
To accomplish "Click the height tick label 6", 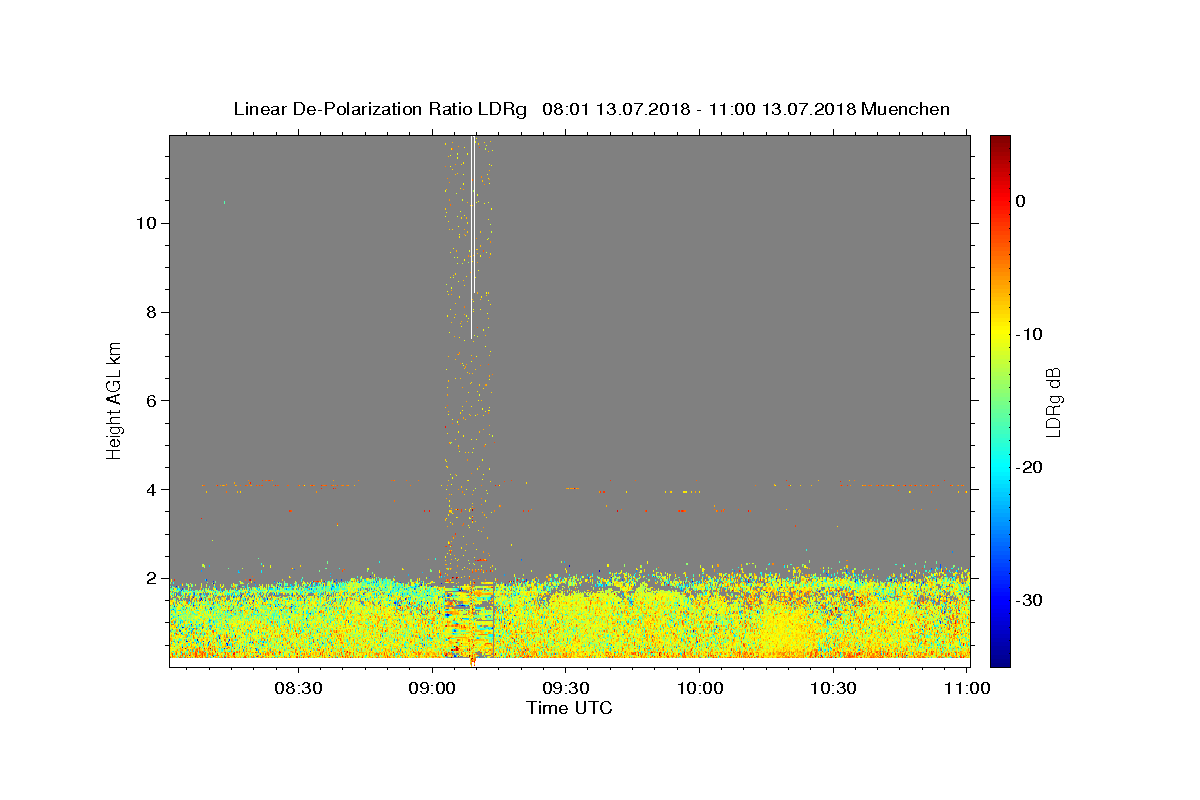I will 151,400.
